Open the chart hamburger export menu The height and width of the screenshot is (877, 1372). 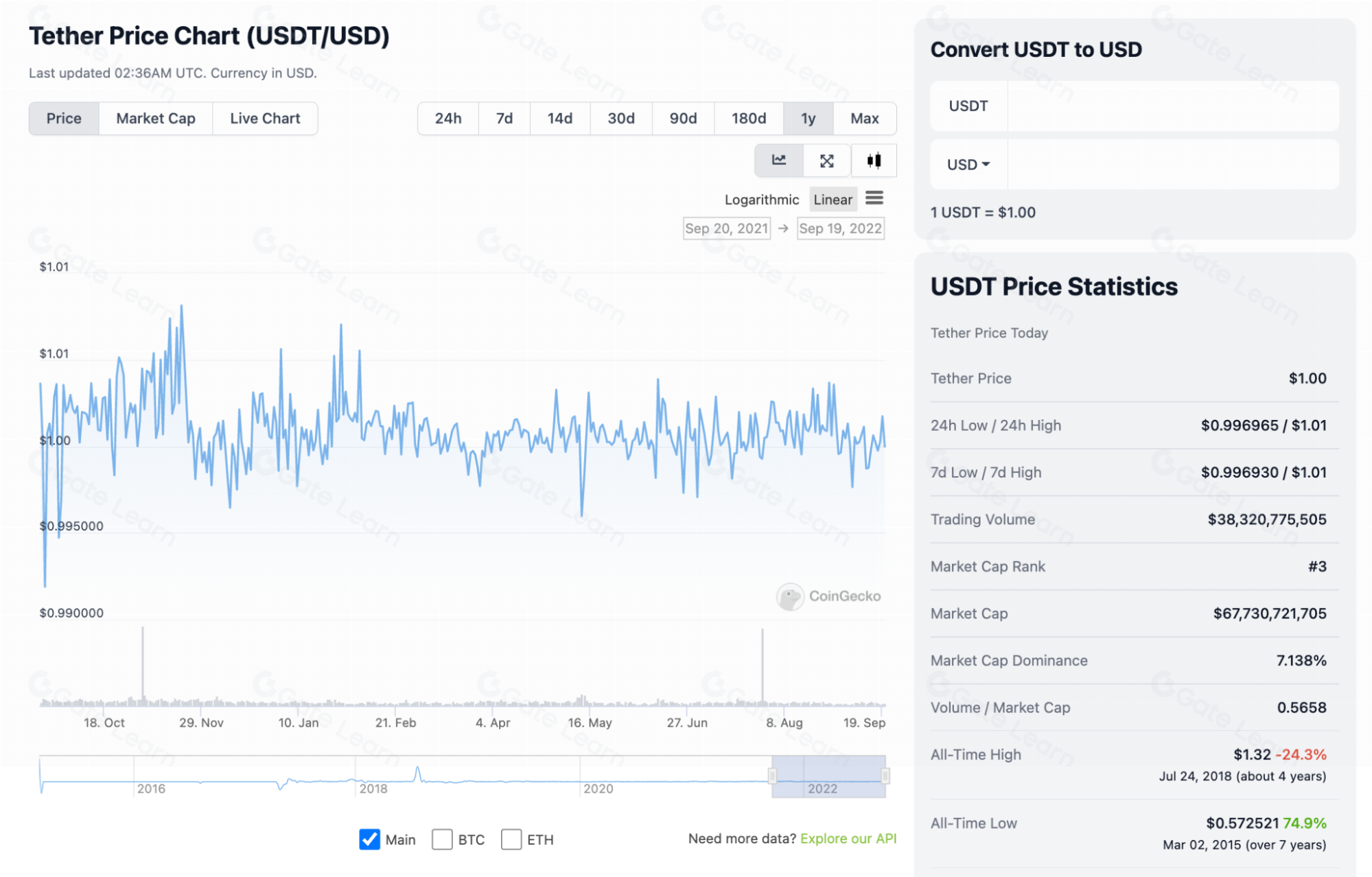click(x=874, y=198)
